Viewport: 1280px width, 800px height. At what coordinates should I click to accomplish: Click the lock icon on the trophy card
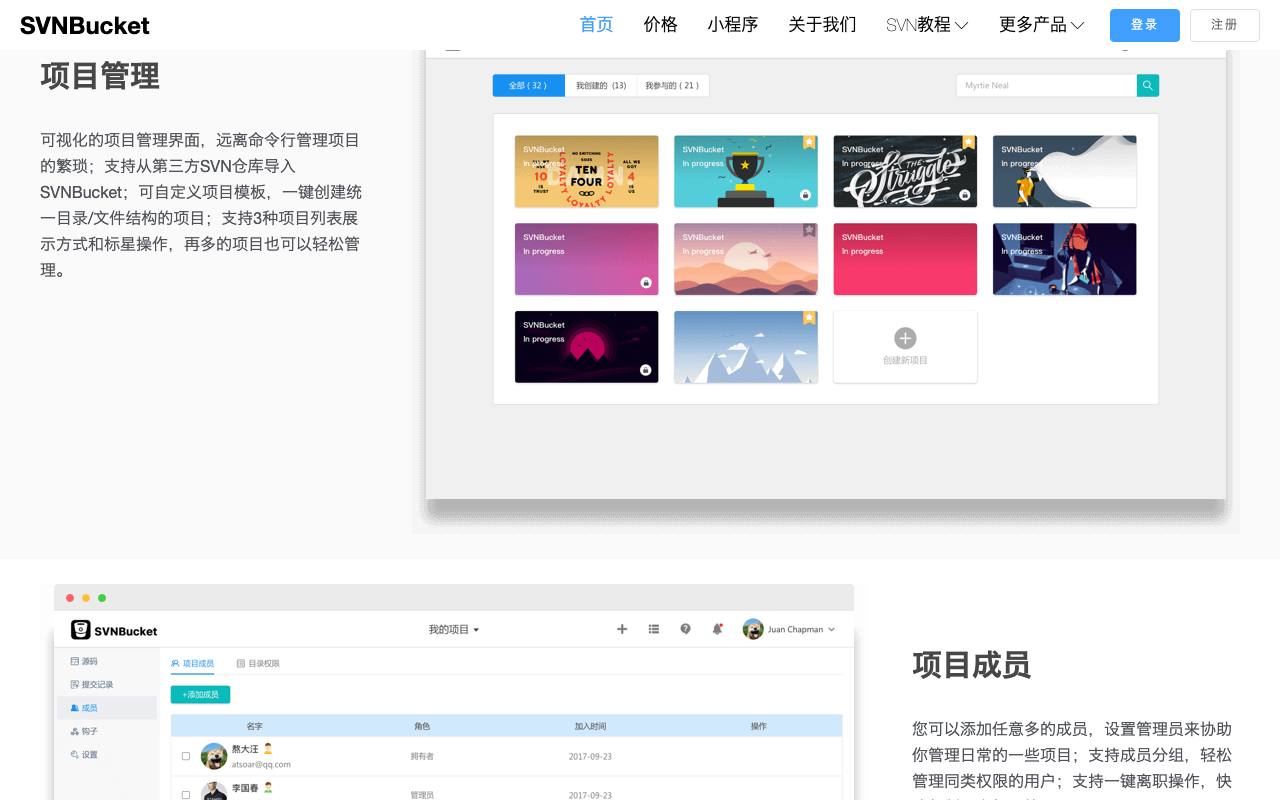(805, 195)
